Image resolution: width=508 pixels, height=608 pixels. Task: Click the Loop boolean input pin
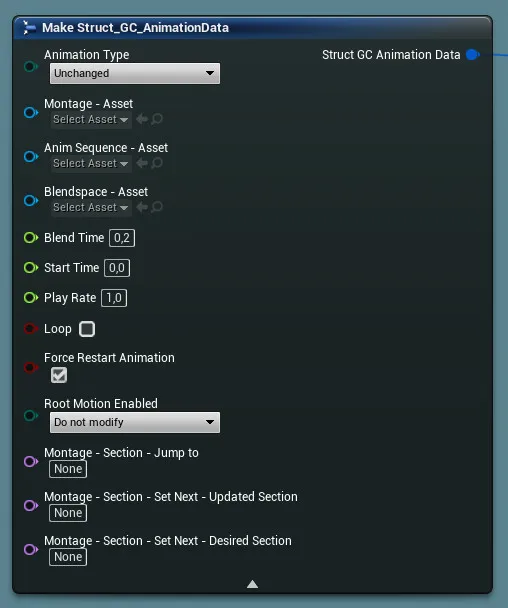31,329
